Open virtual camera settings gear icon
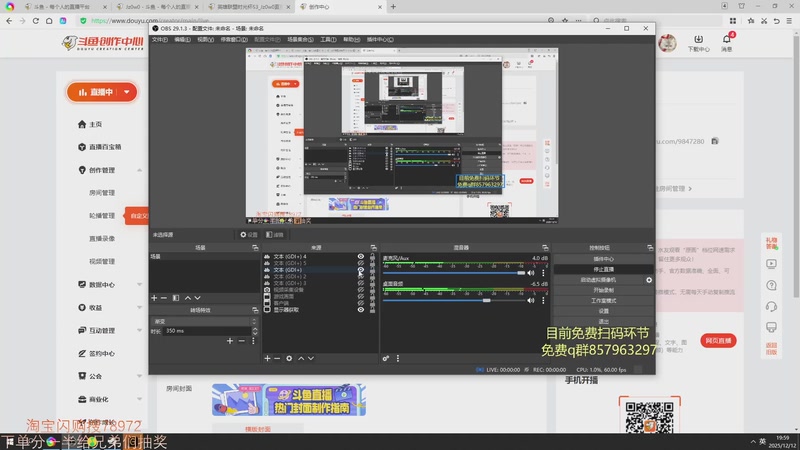The image size is (800, 450). tap(649, 280)
